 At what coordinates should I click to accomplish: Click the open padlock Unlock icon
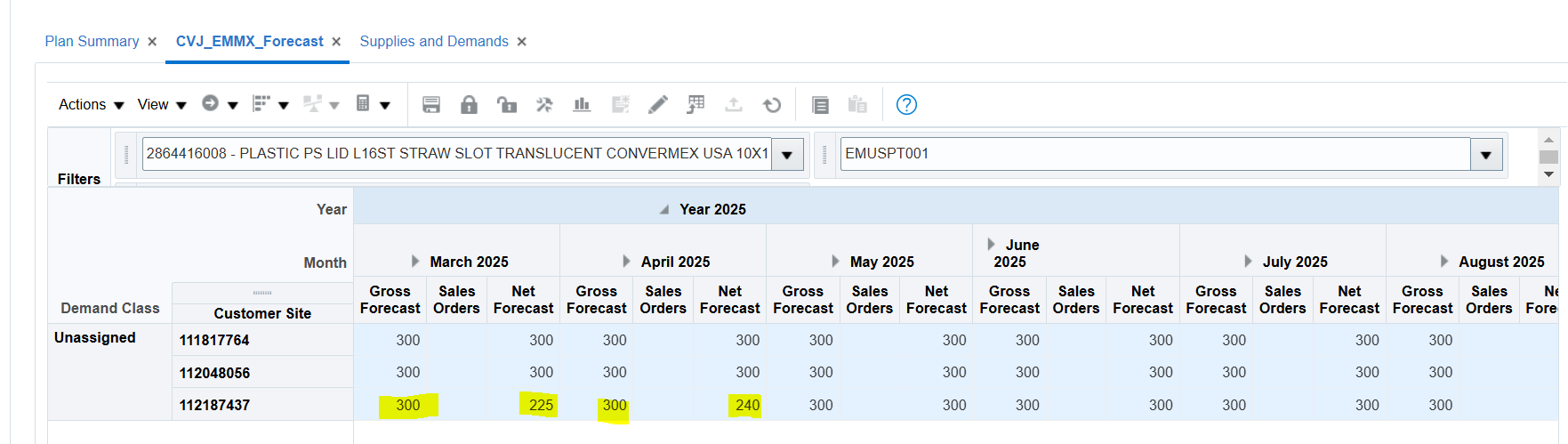pyautogui.click(x=507, y=105)
